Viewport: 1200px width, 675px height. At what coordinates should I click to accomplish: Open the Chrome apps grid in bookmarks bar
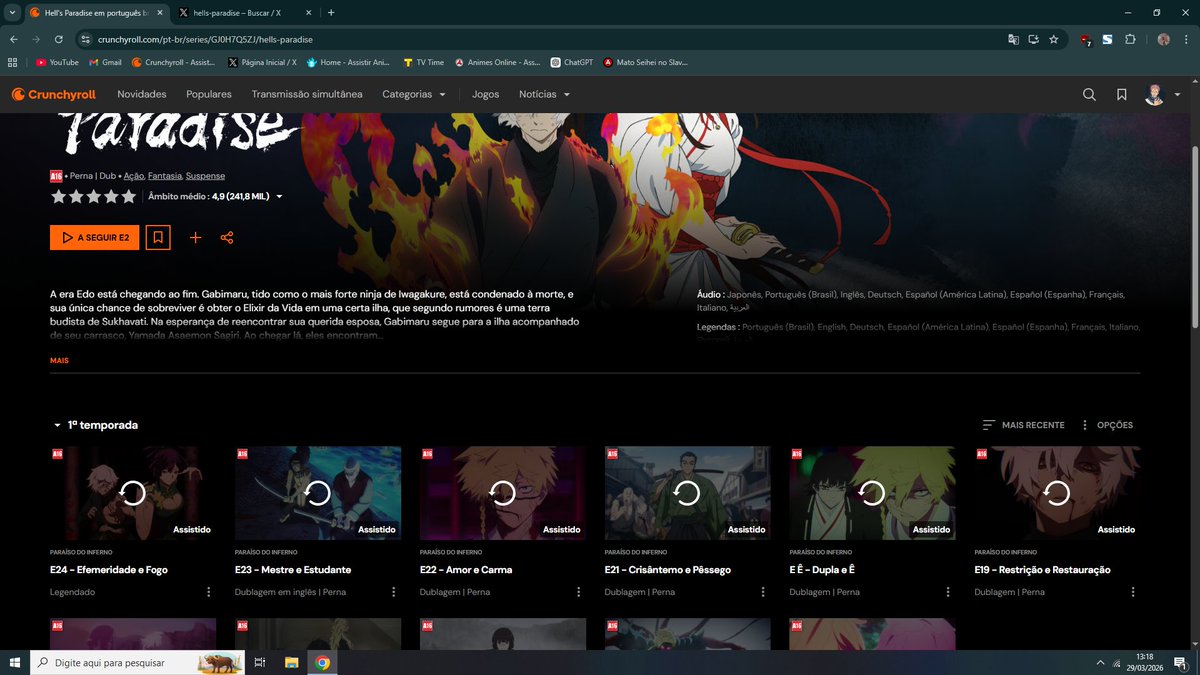(13, 62)
